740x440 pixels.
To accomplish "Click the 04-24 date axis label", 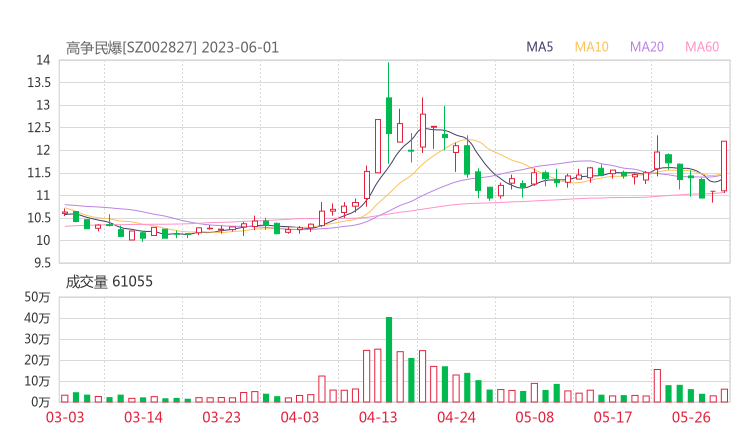I will pos(456,417).
